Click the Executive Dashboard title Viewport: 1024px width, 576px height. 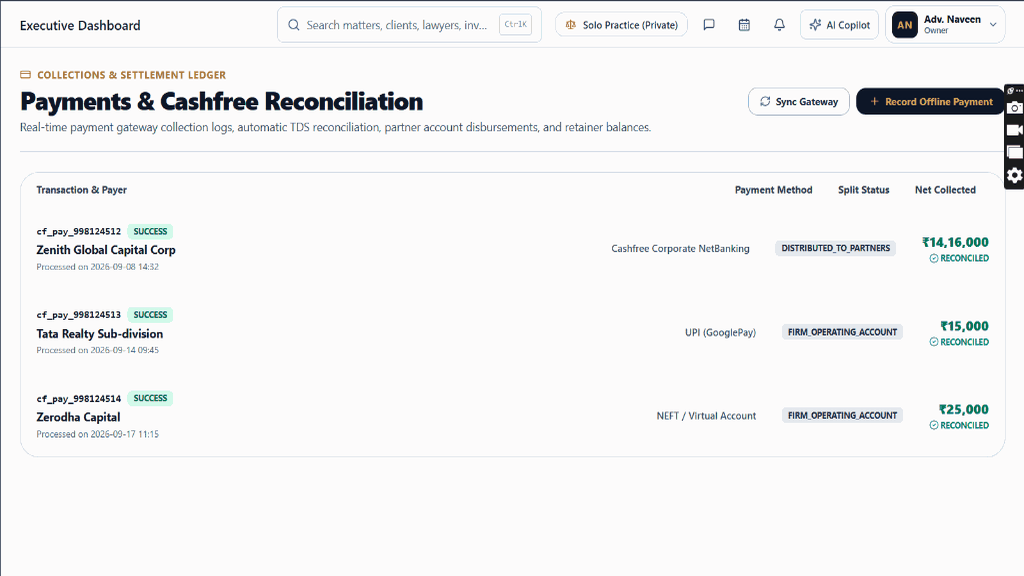80,25
